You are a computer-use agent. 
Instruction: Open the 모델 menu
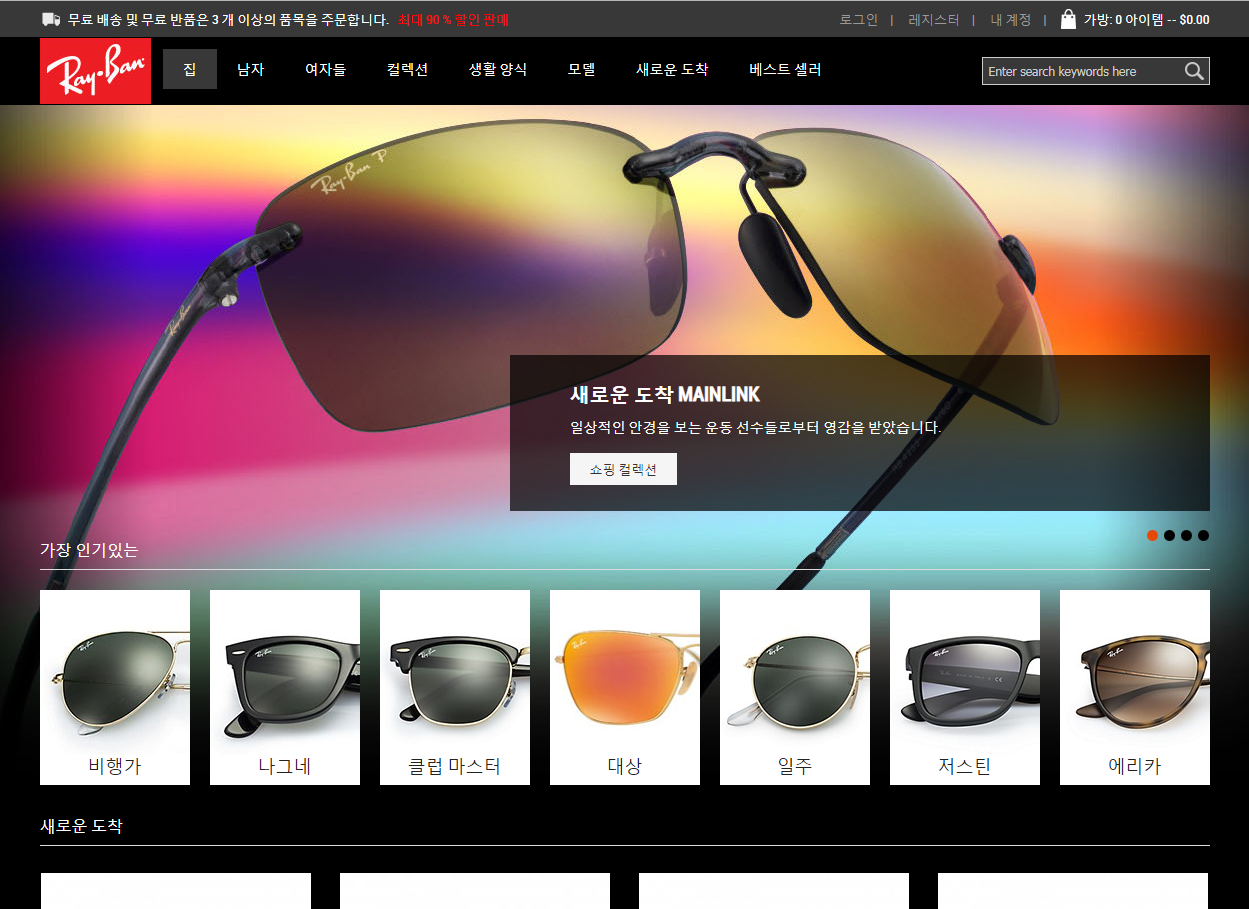pos(581,69)
